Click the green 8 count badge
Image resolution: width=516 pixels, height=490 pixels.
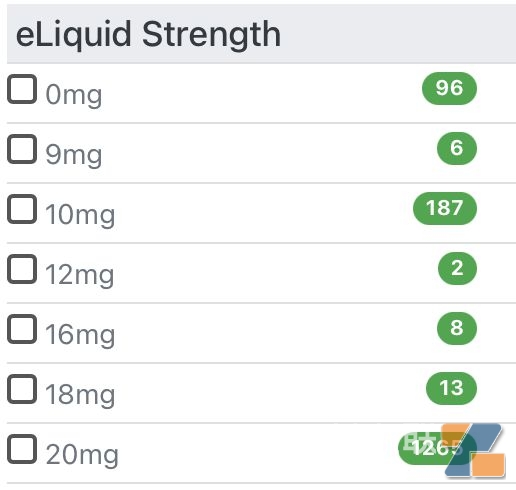457,328
